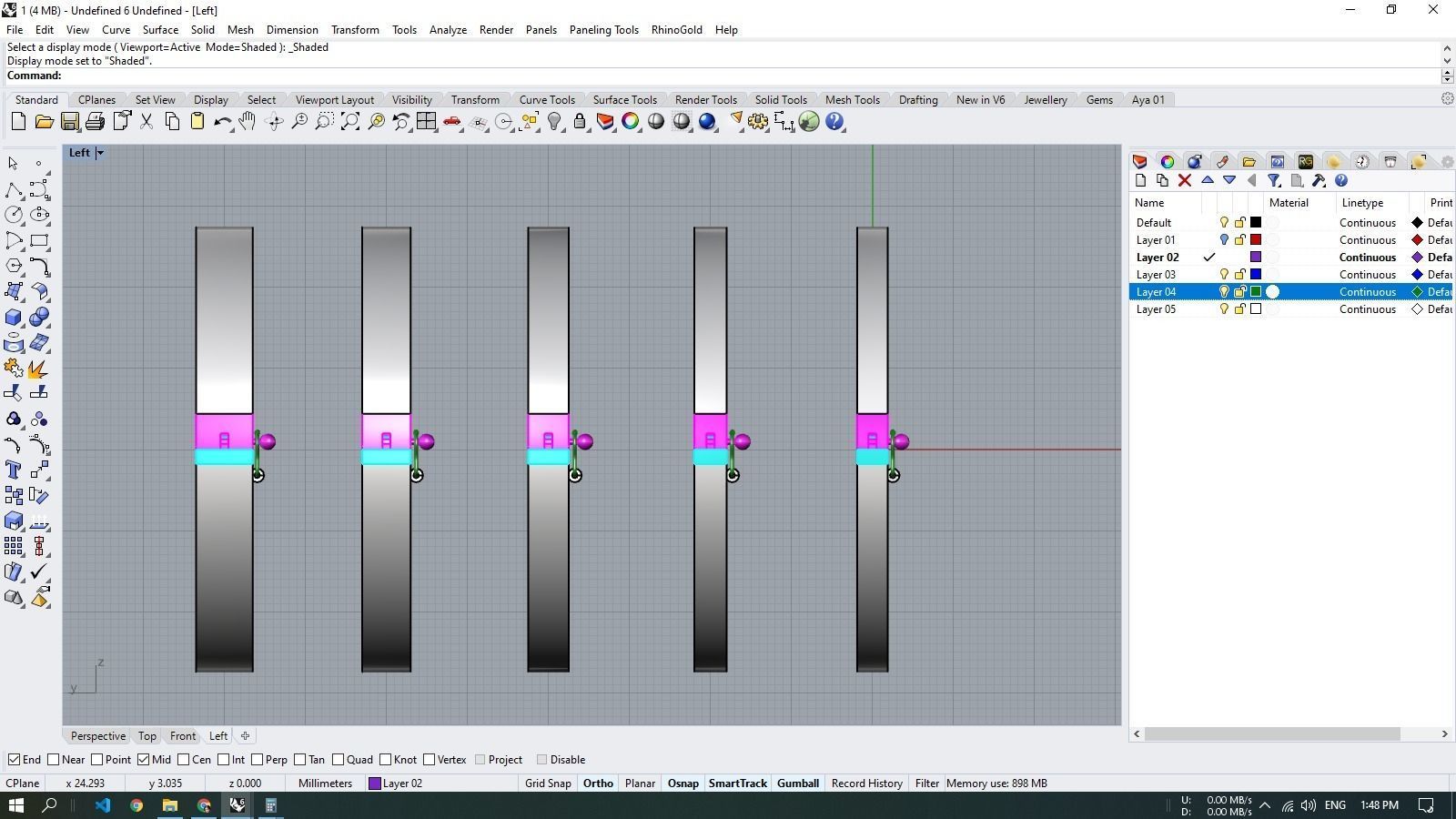Viewport: 1456px width, 819px height.
Task: Click the lightbulb Hide Objects icon
Action: pos(554,122)
